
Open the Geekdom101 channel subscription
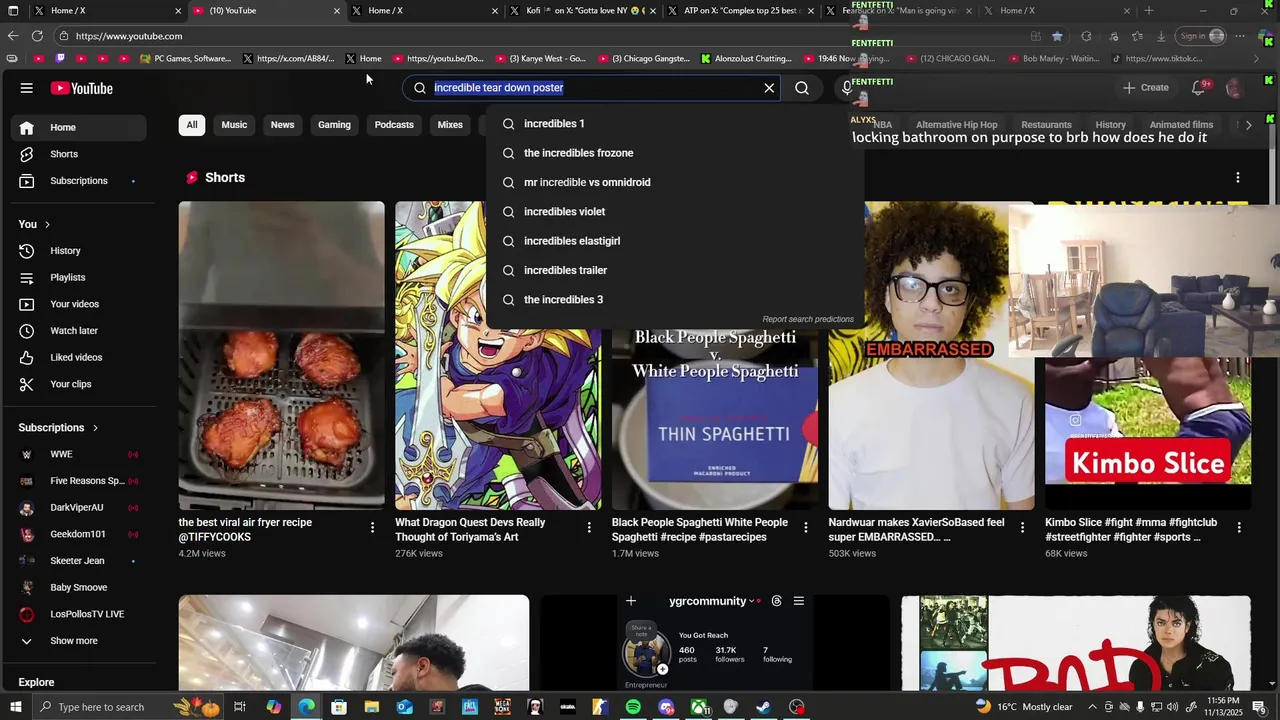coord(77,534)
